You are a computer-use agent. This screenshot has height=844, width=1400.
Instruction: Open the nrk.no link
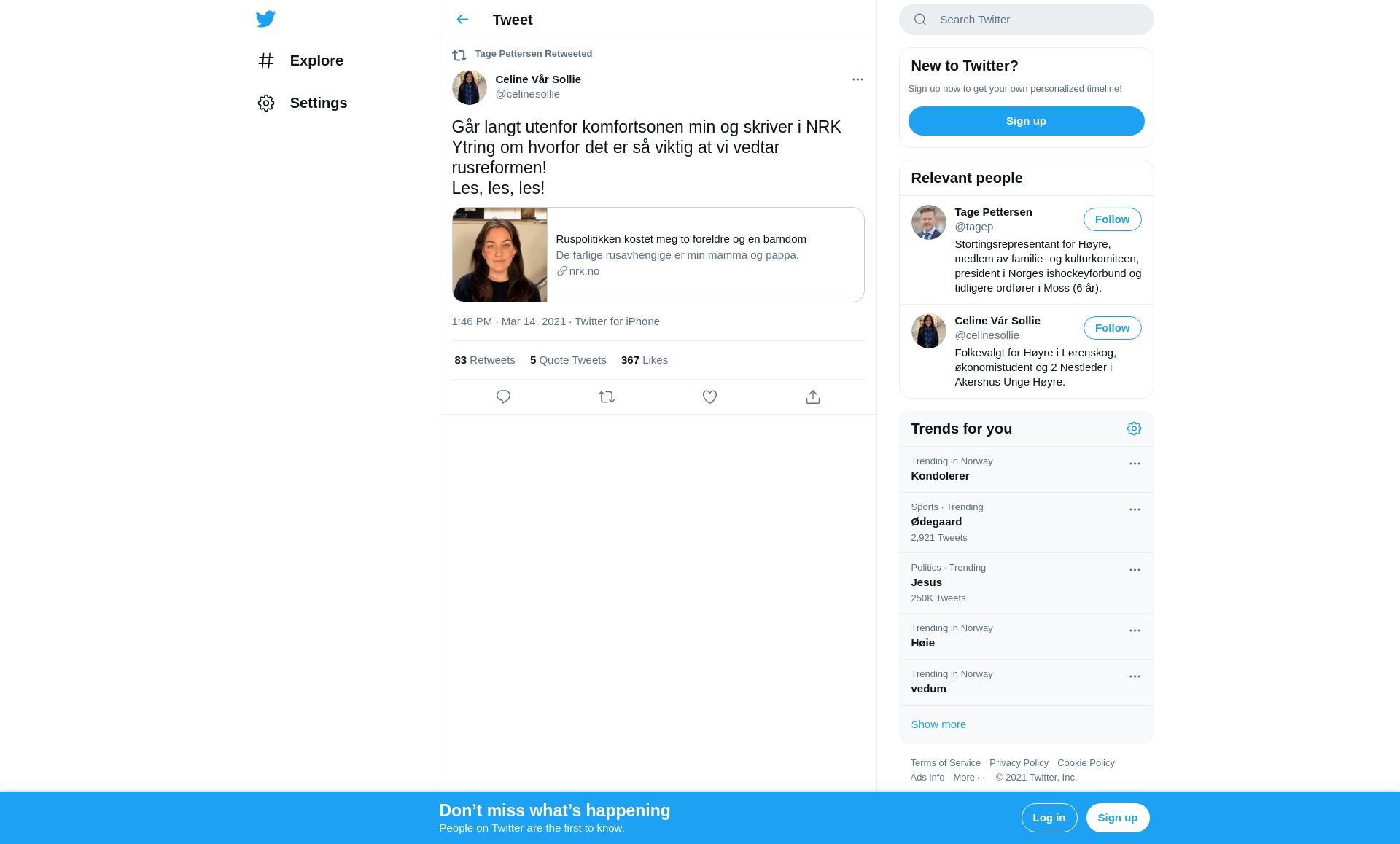[x=577, y=271]
